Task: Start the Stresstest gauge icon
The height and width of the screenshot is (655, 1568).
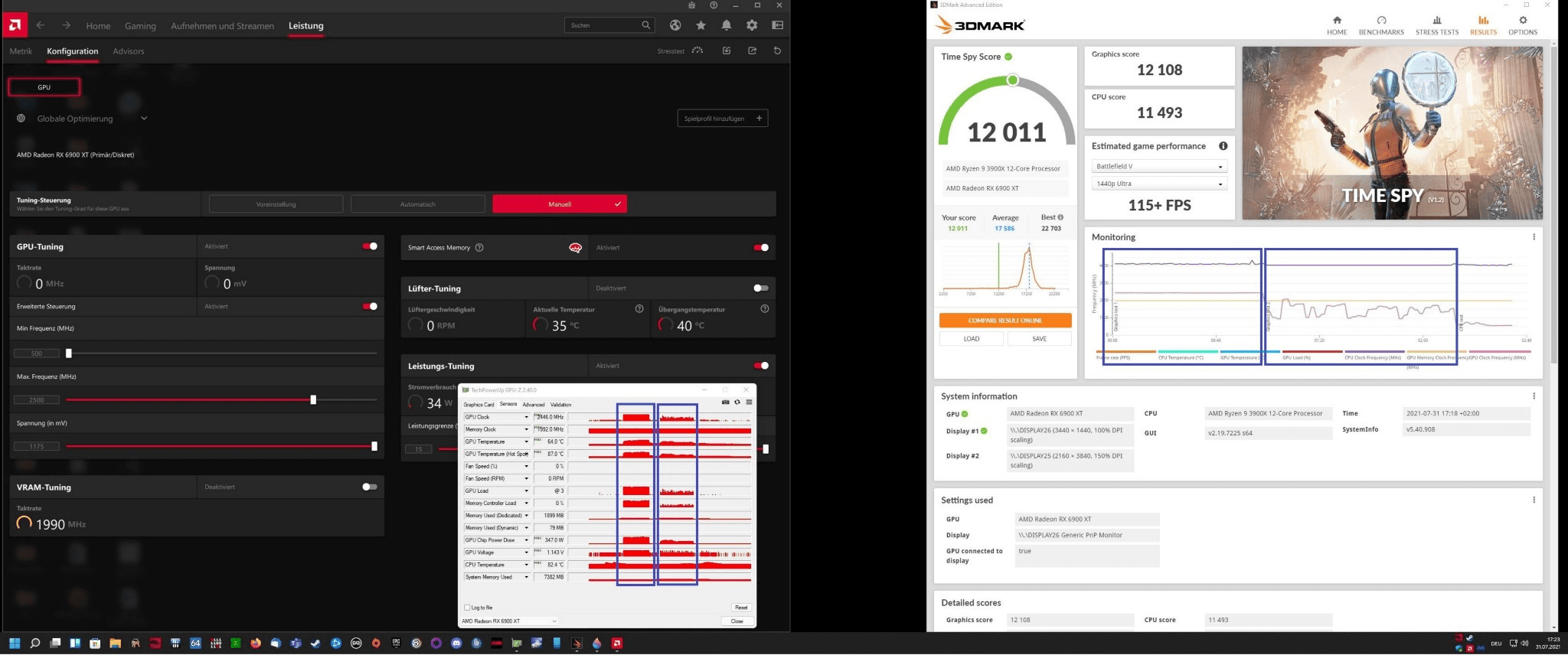Action: point(697,51)
